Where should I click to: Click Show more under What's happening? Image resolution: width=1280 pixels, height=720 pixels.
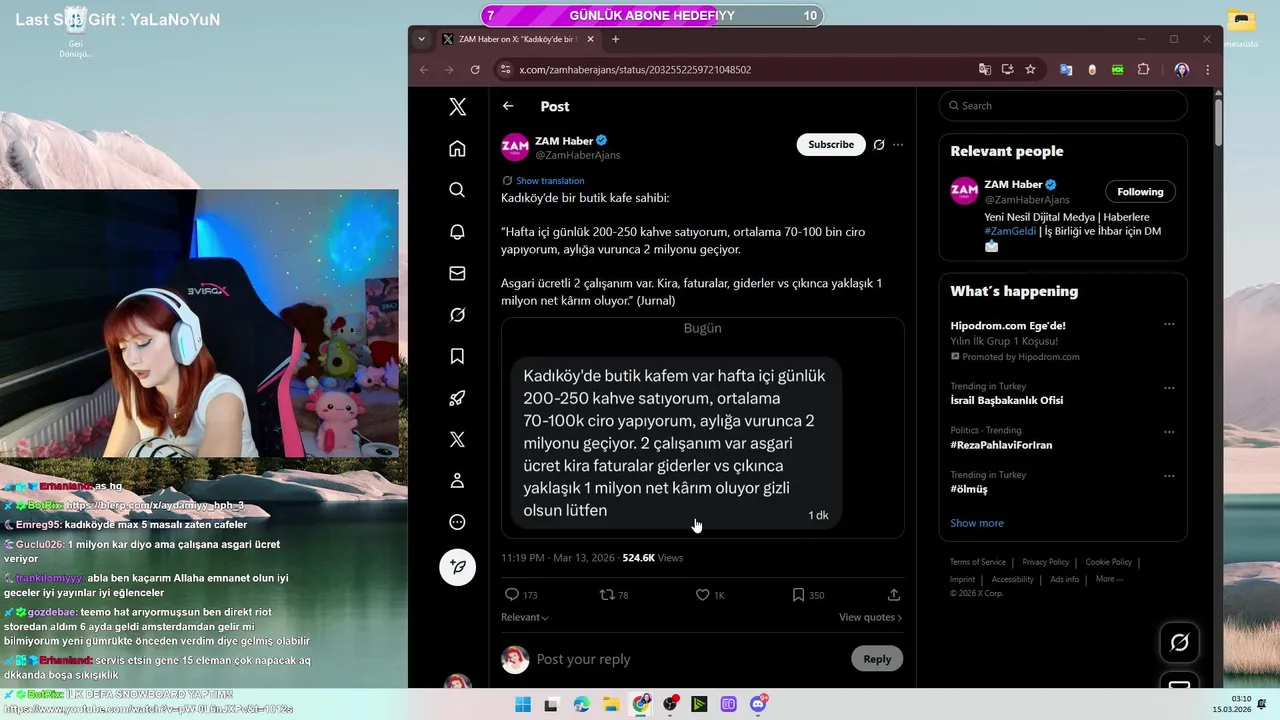(x=977, y=523)
